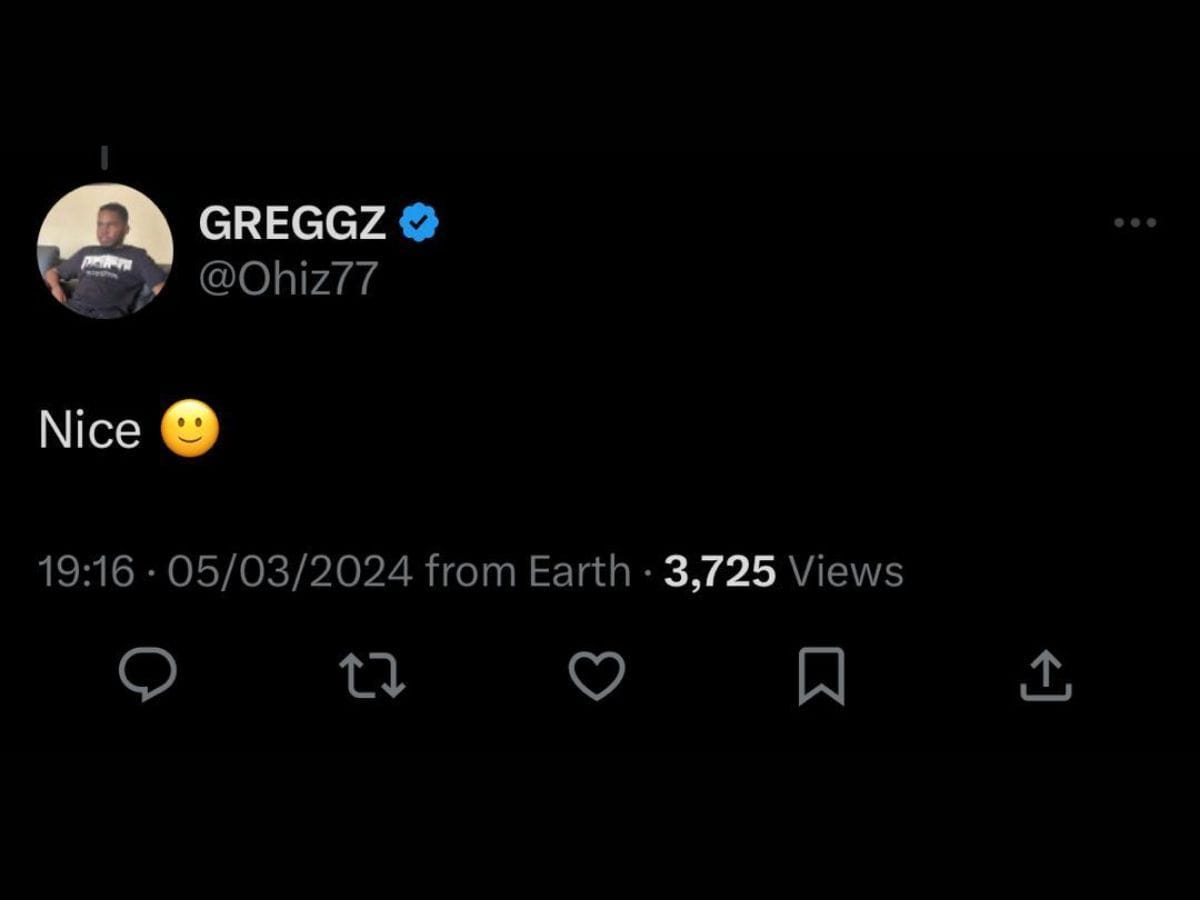Click the 3,725 view count number

(719, 572)
